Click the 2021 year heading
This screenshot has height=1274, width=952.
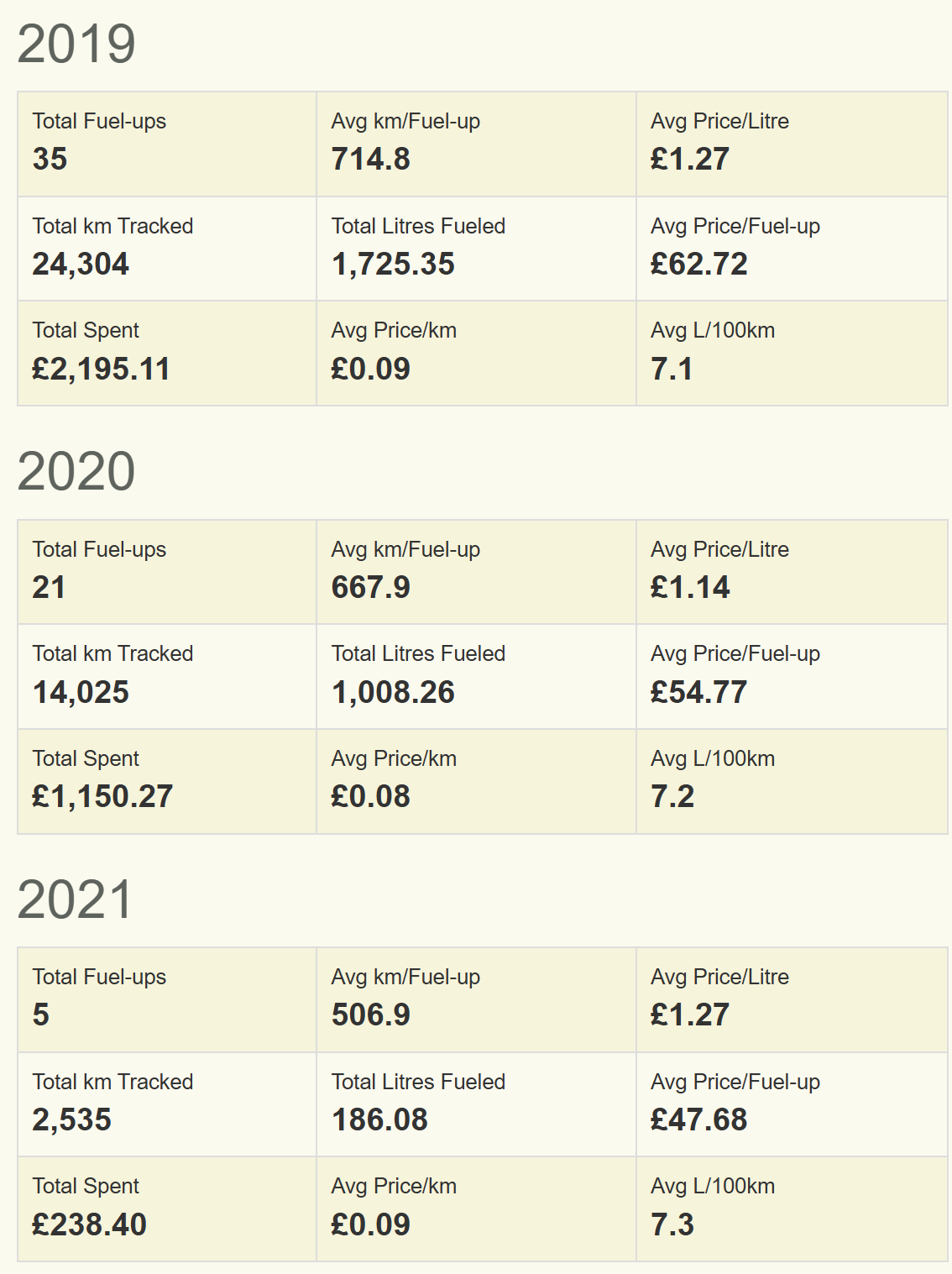[76, 899]
